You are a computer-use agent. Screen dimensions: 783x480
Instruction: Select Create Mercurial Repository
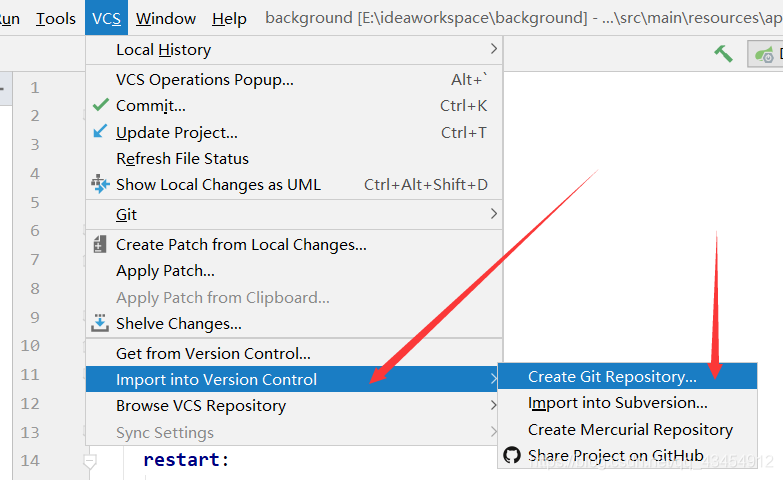(630, 429)
